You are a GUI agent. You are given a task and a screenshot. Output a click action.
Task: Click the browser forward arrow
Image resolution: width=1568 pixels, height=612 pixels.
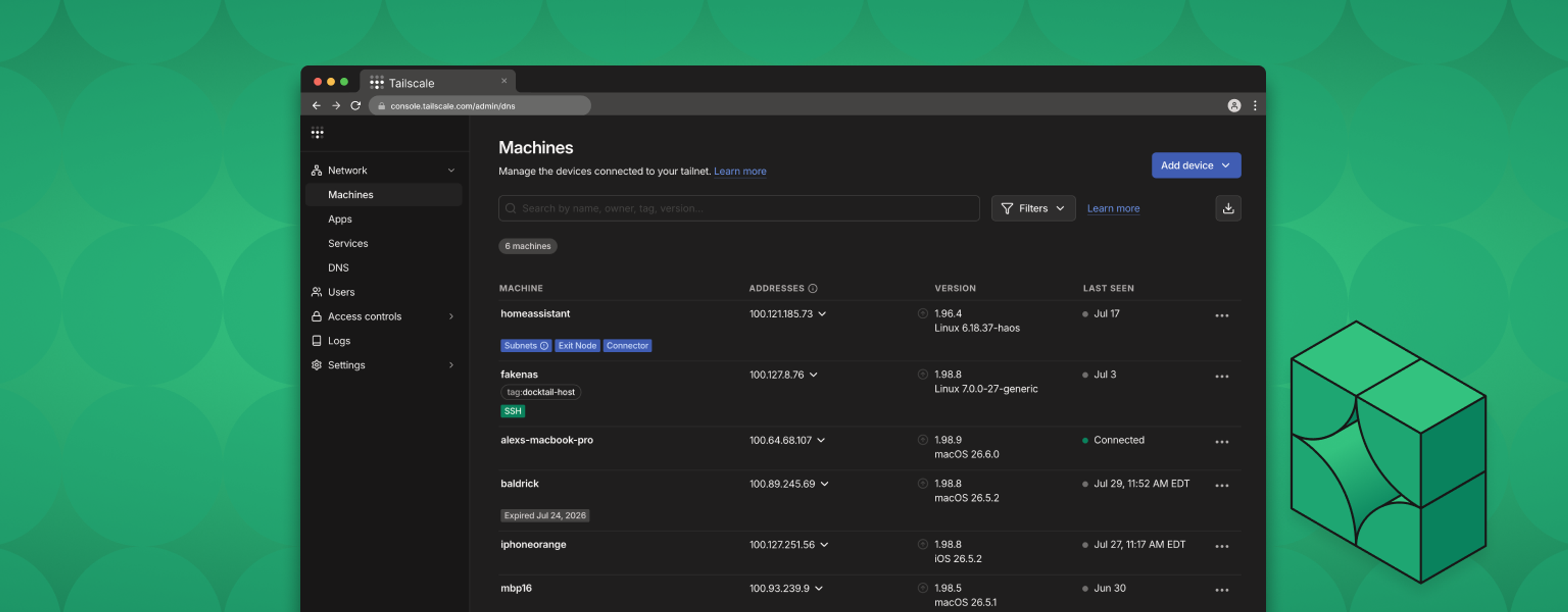tap(336, 105)
